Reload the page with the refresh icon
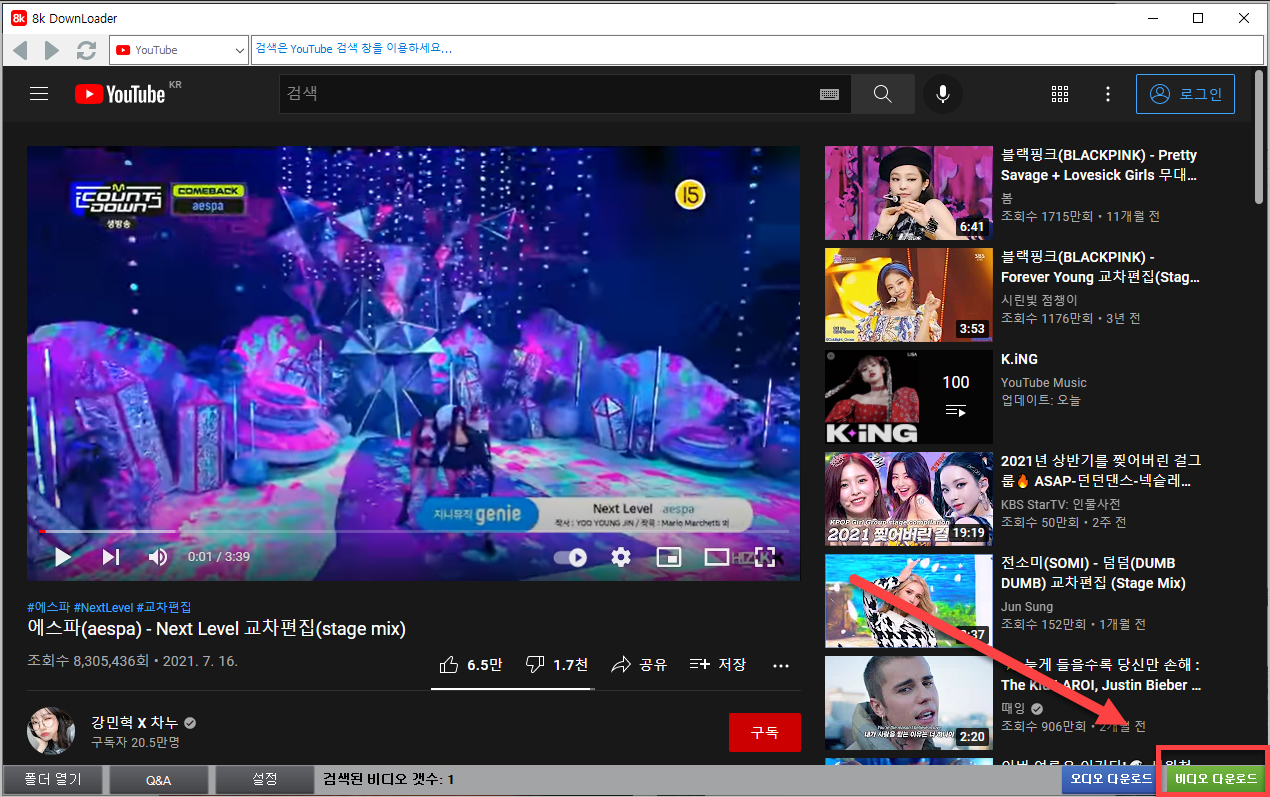This screenshot has width=1270, height=797. (x=87, y=50)
